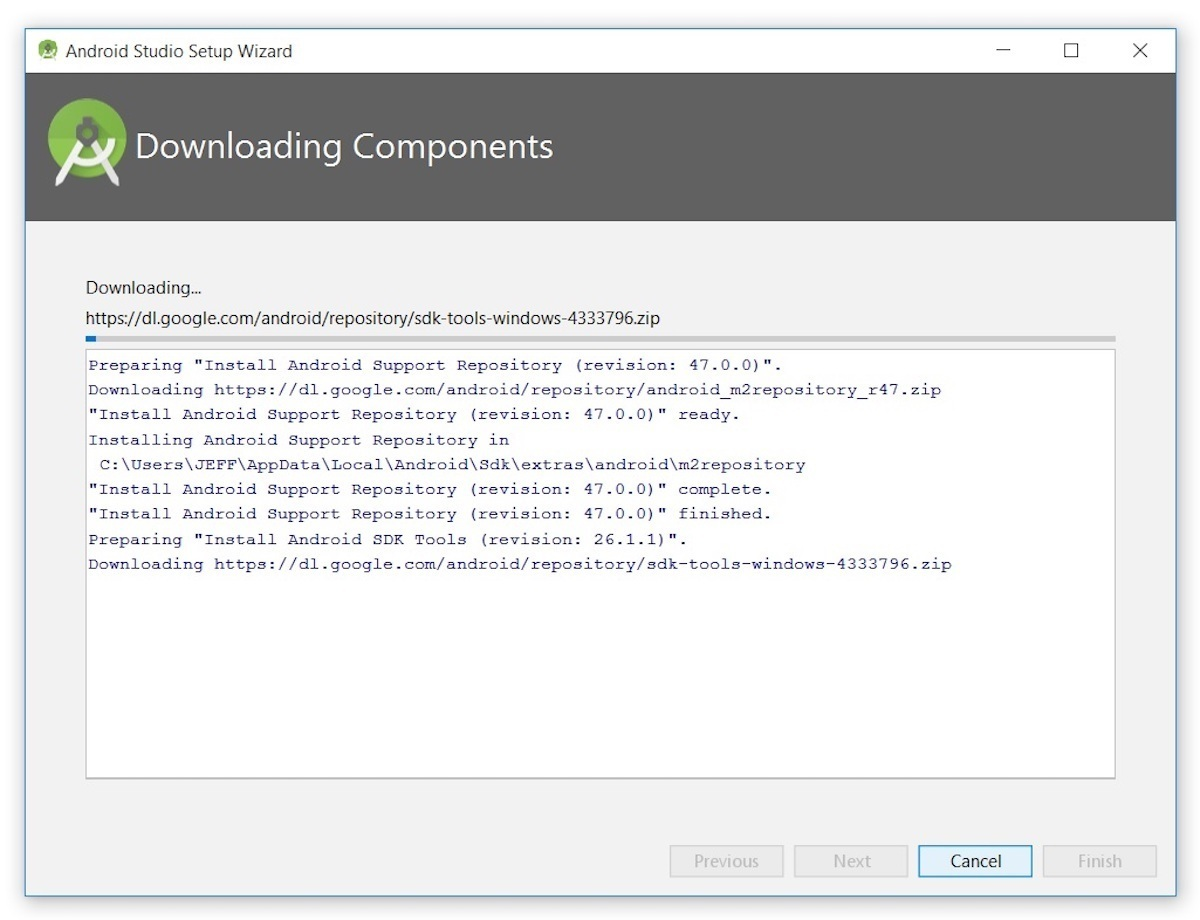Click the Android Studio logo in header
Viewport: 1200px width, 920px height.
coord(87,142)
